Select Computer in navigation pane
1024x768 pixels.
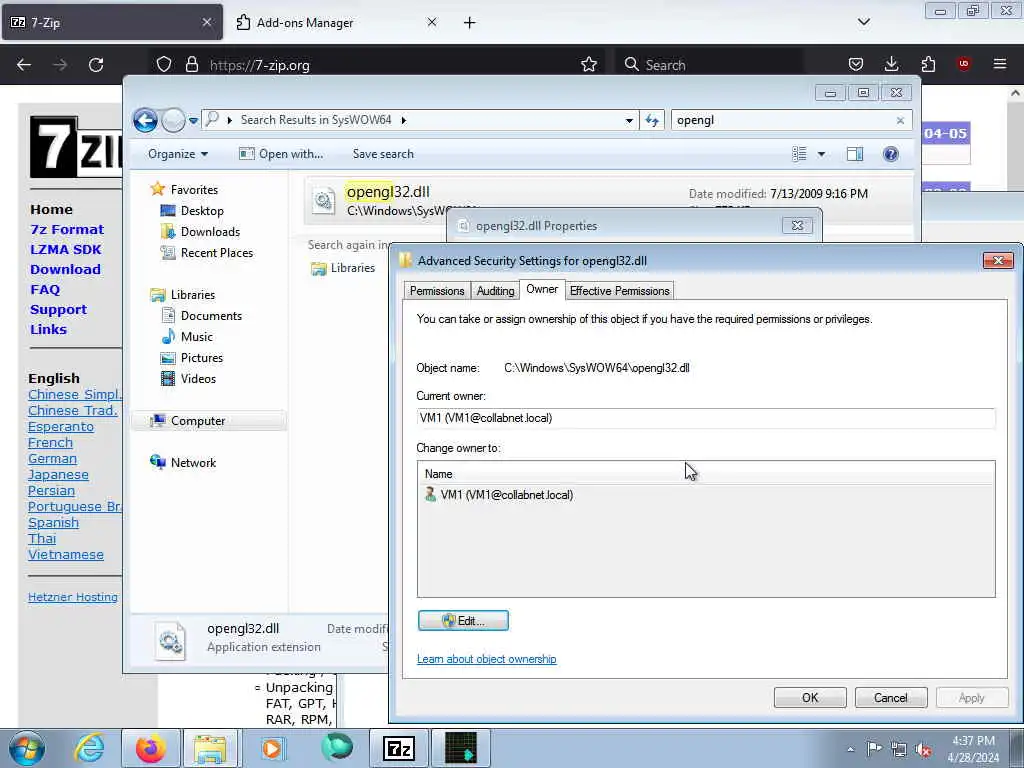[209, 421]
